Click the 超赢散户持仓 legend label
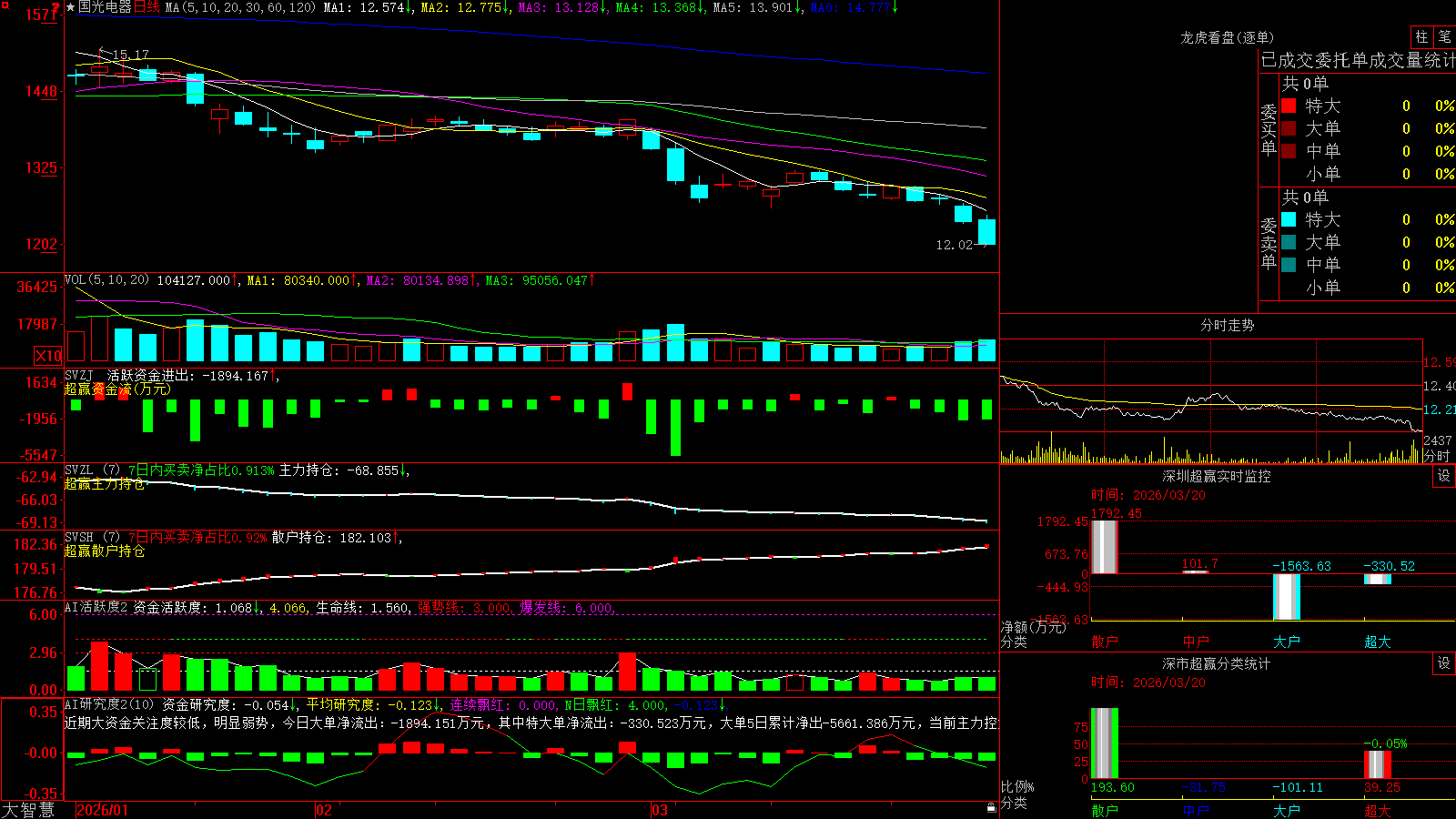 coord(105,551)
